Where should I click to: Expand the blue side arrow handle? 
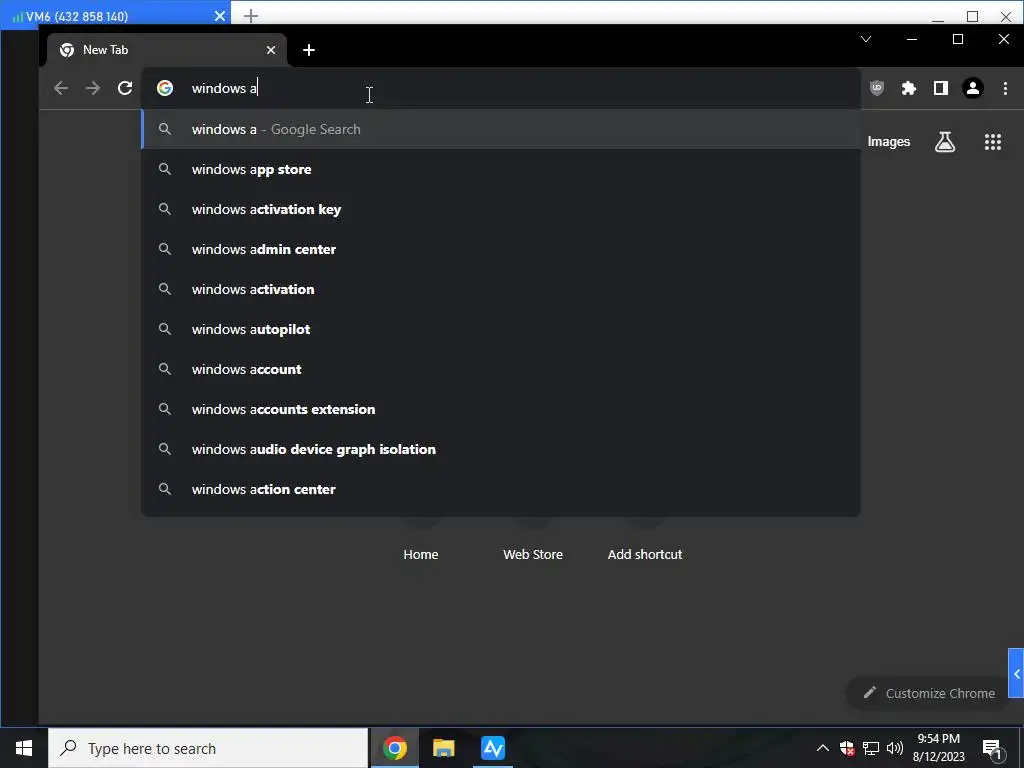[x=1016, y=673]
